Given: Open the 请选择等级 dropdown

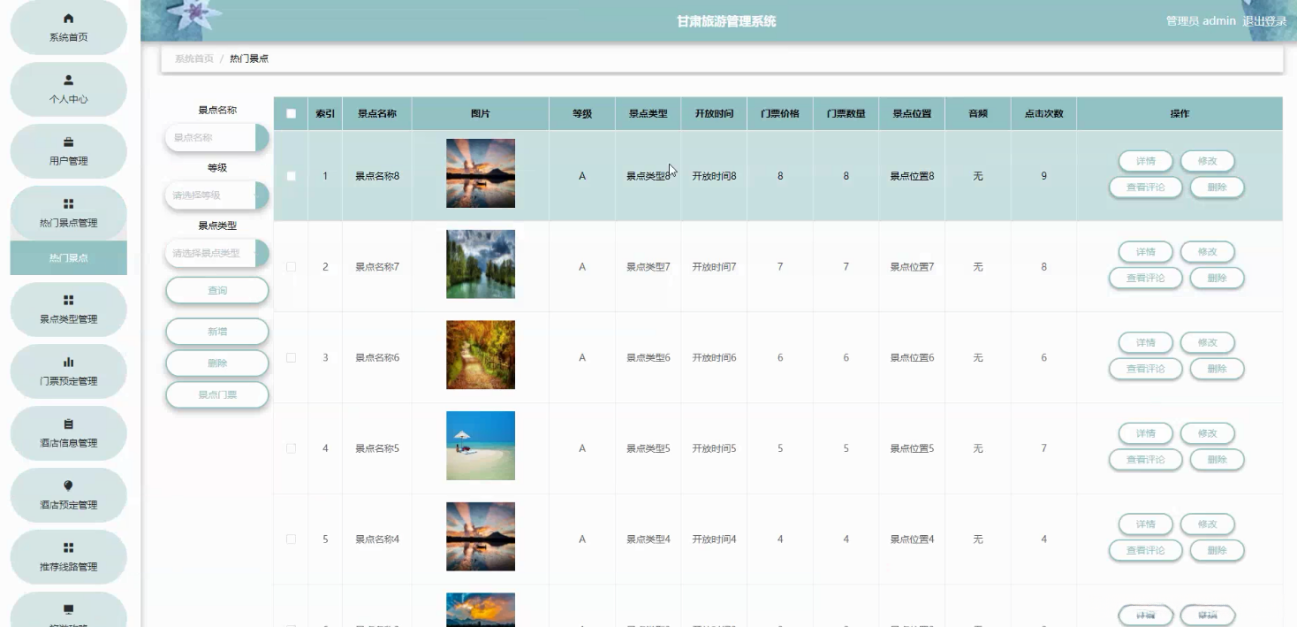Looking at the screenshot, I should click(217, 196).
